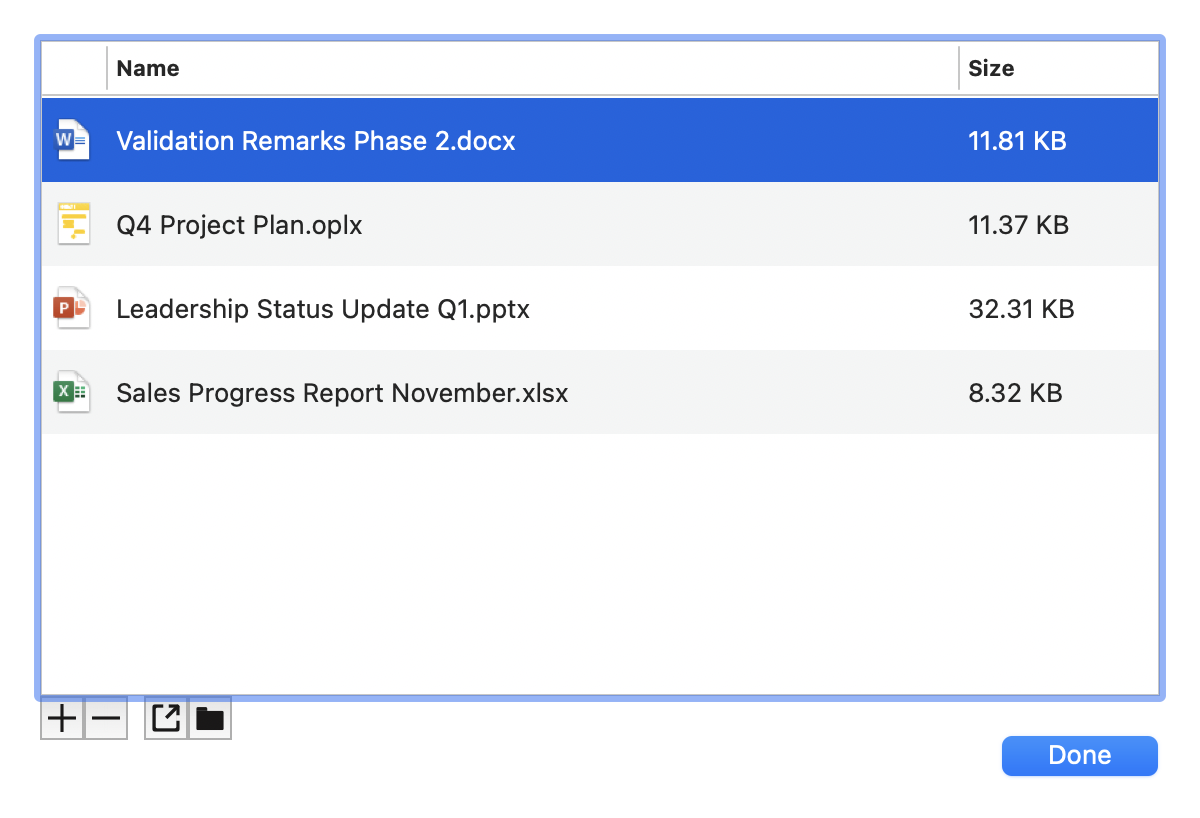
Task: Click the Word document icon
Action: tap(72, 141)
